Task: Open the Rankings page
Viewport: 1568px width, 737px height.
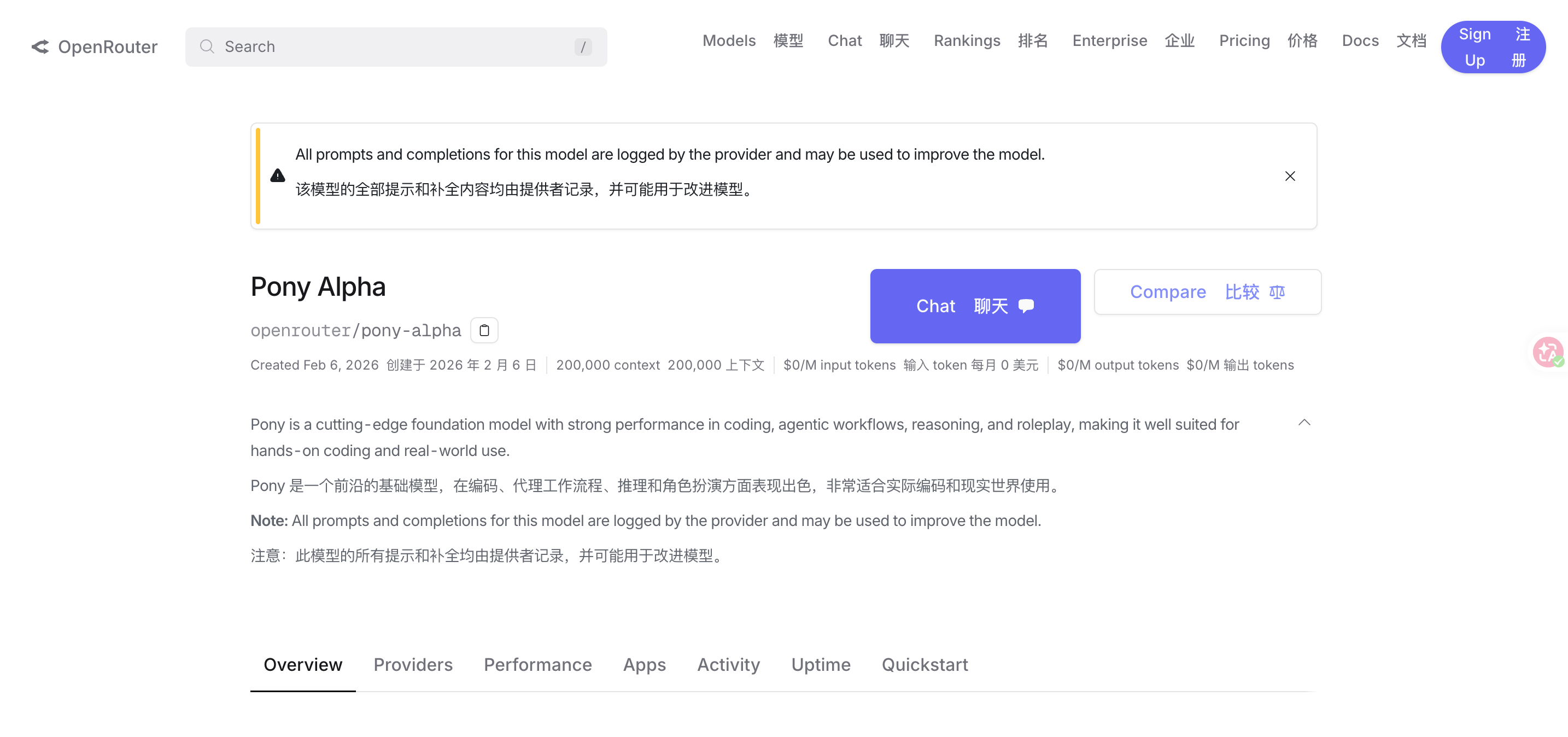Action: coord(967,41)
